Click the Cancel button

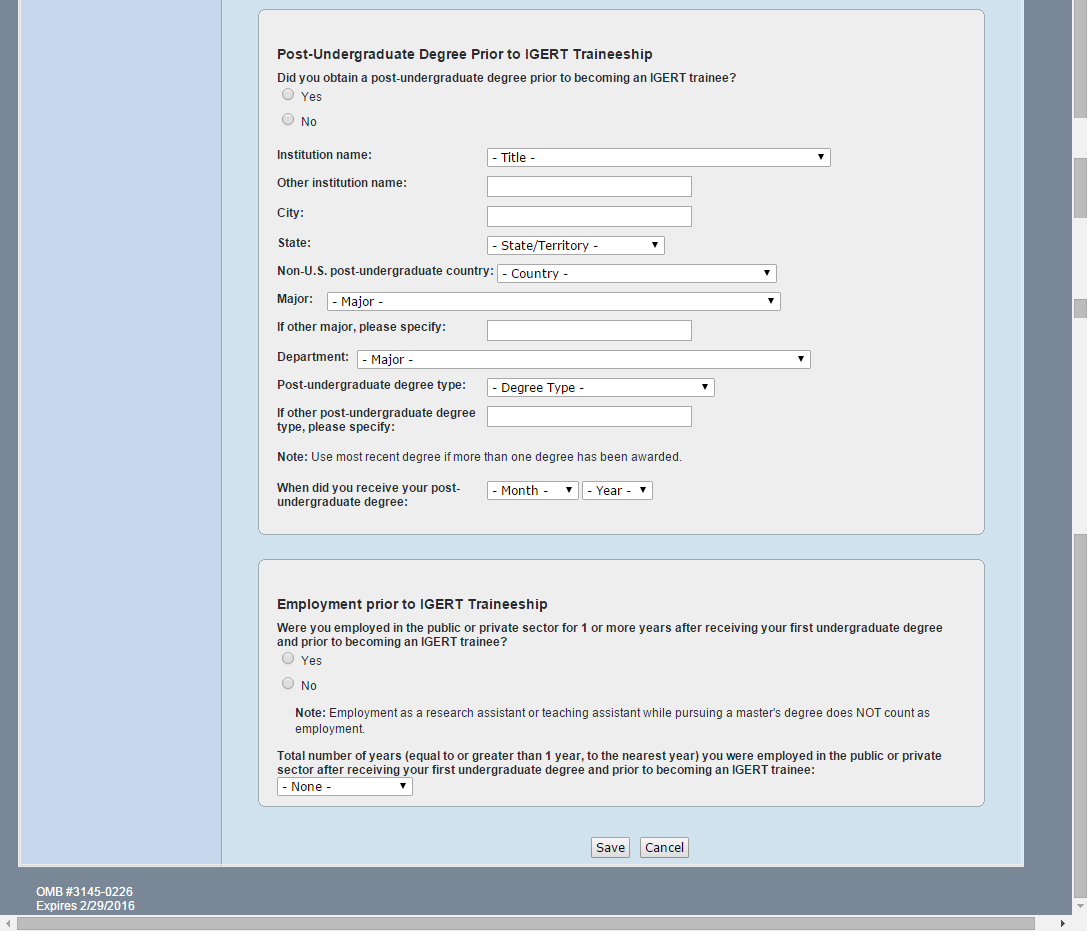click(x=664, y=847)
